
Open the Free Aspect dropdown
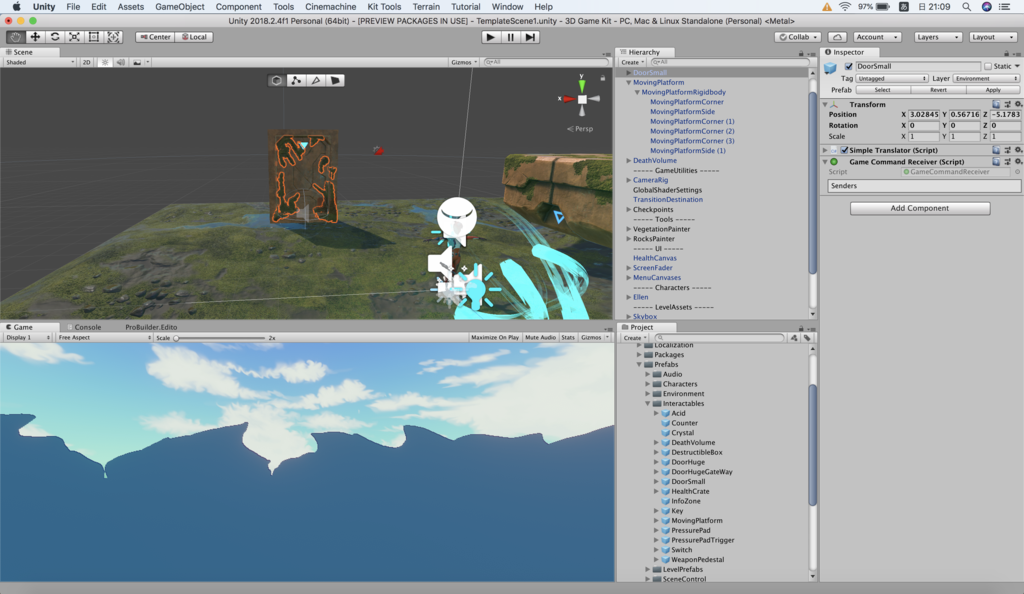(104, 337)
